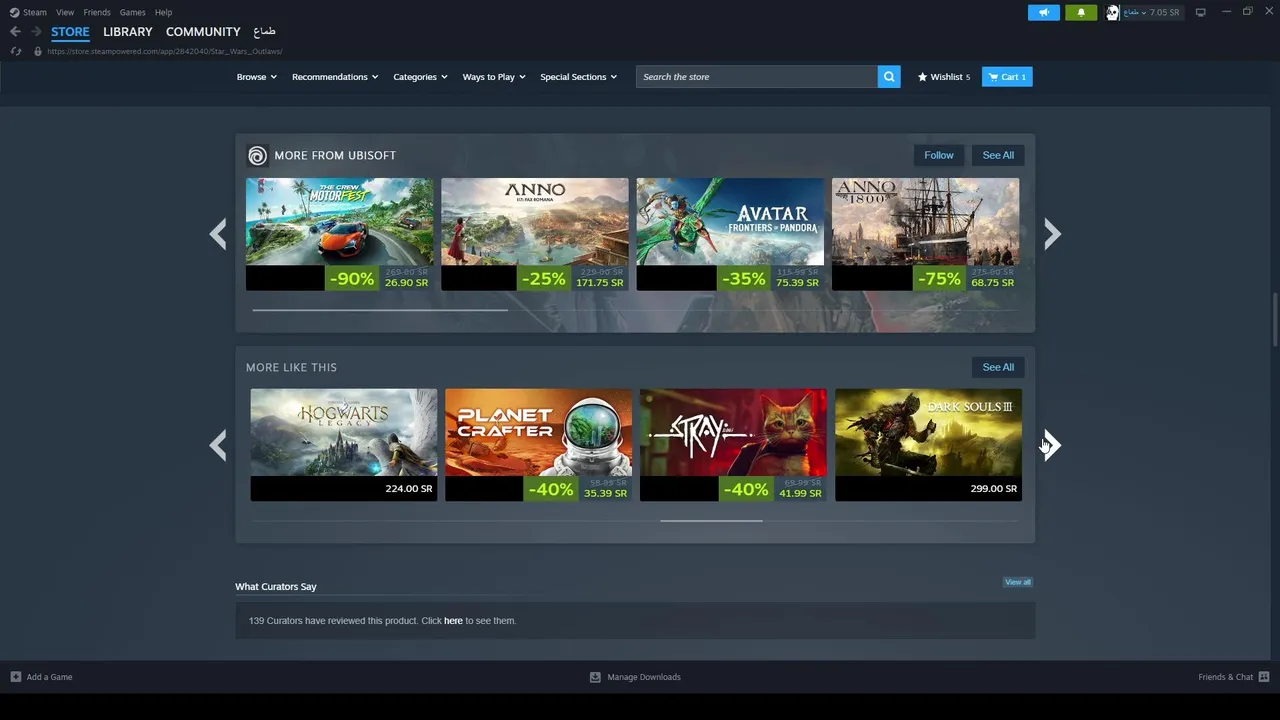Click the 26.90 SR Motorfest price
Screen dimensions: 1280x720
(x=406, y=283)
